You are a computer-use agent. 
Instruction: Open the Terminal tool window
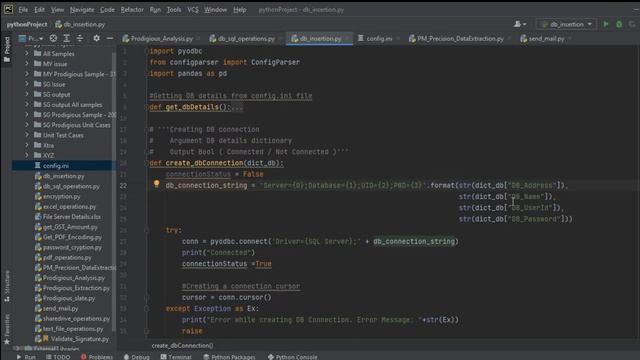176,357
